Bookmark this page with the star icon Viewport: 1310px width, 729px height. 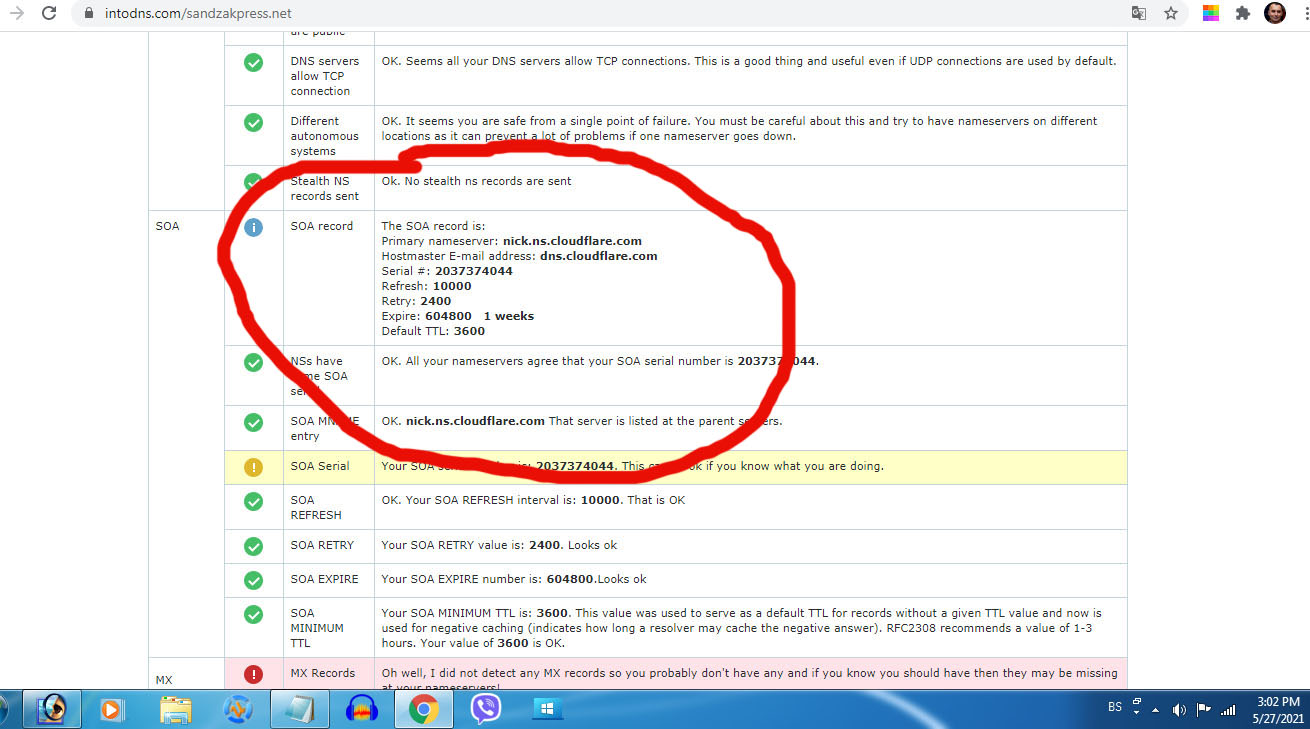1171,14
